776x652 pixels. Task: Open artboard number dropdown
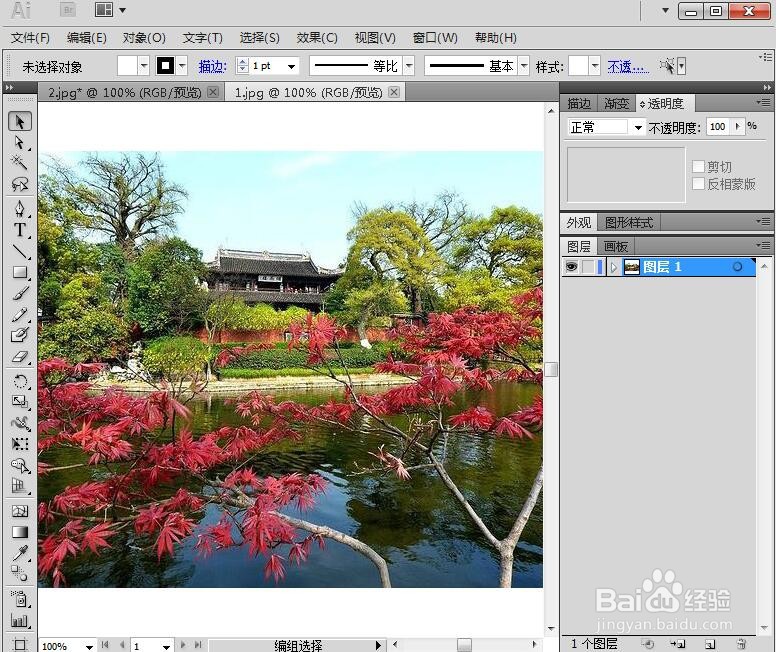coord(166,646)
